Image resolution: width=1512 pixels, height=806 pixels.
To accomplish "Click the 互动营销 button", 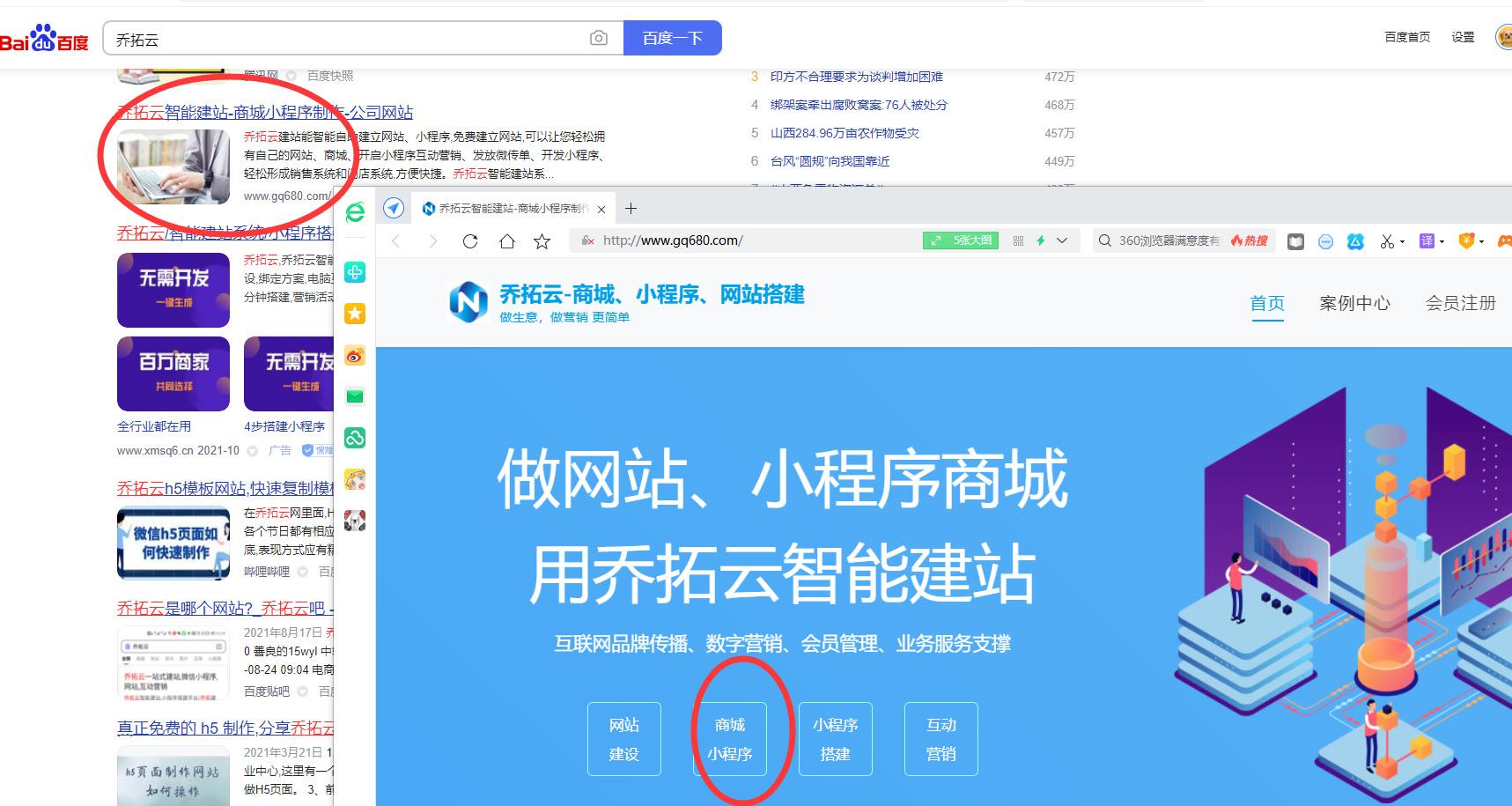I will [x=941, y=739].
